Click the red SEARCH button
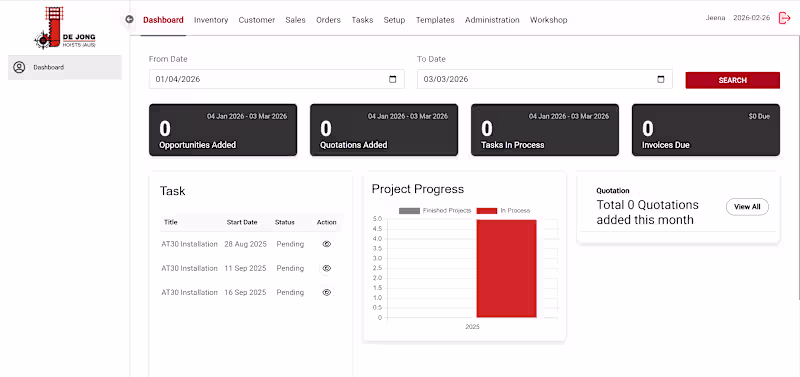 [733, 80]
